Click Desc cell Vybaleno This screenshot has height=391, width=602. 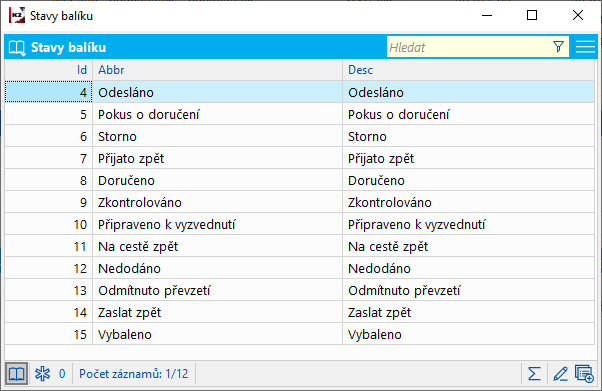click(x=468, y=334)
